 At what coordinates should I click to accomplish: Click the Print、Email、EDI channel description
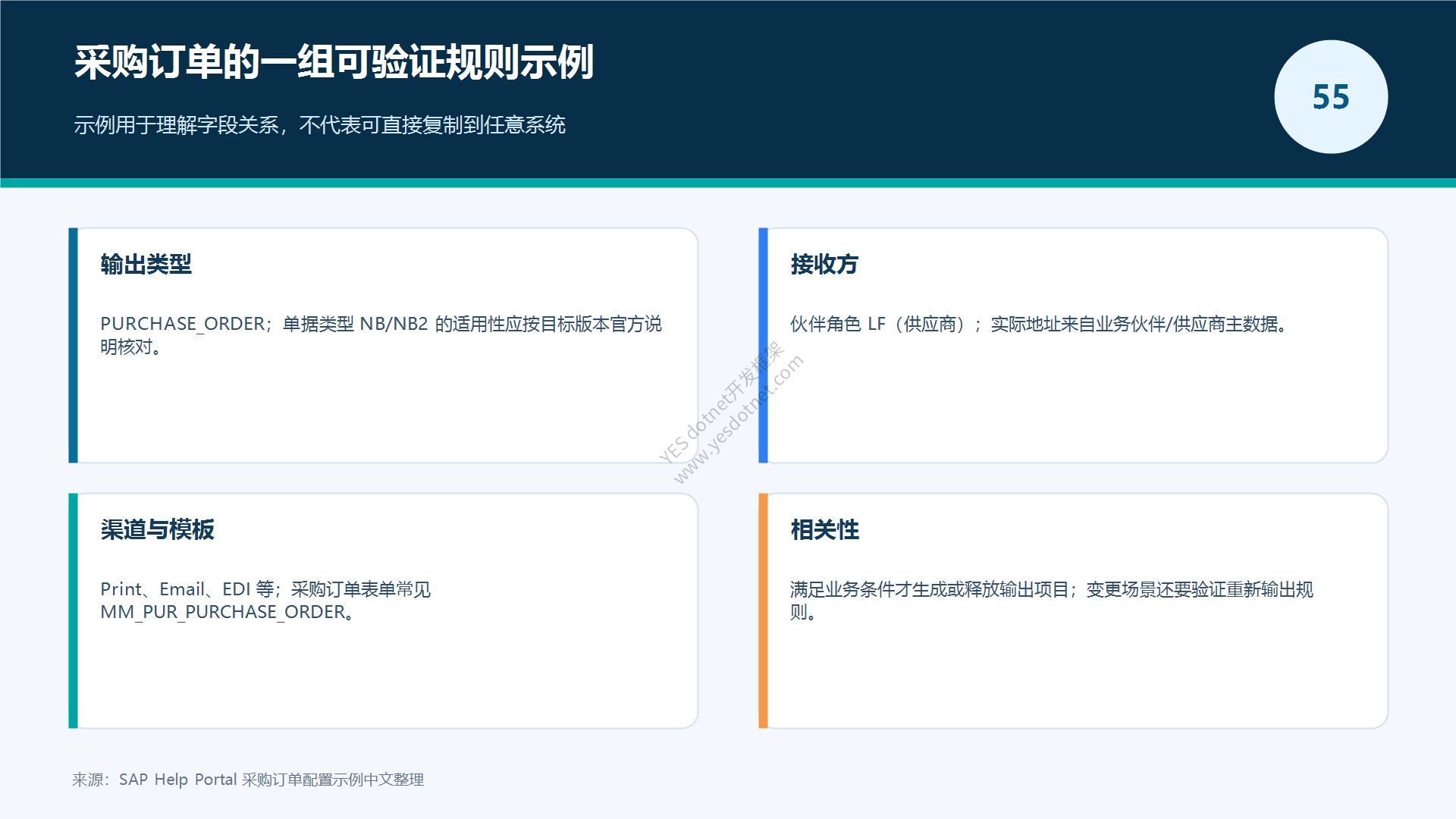click(265, 601)
